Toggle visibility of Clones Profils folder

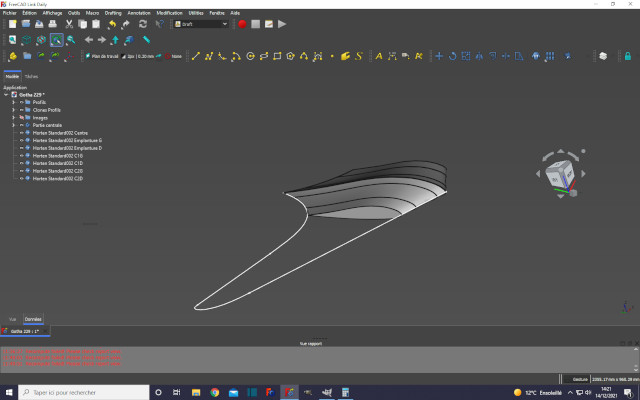tap(22, 110)
